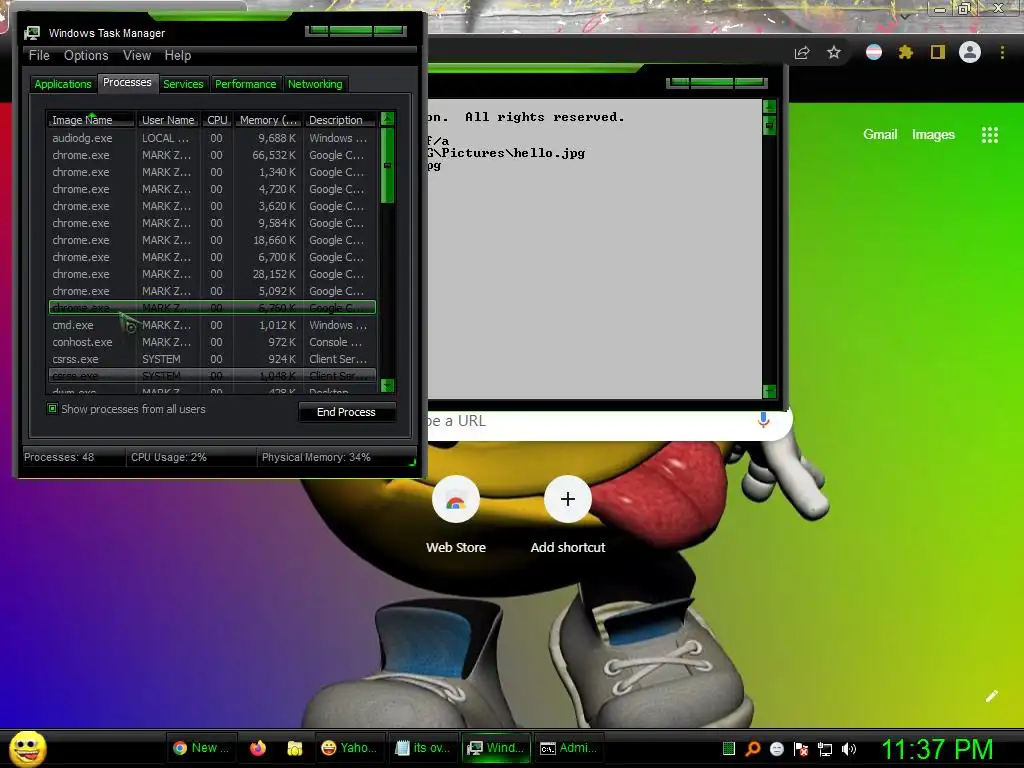This screenshot has height=768, width=1024.
Task: Select chrome.exe row using 28,152 K
Action: (x=212, y=274)
